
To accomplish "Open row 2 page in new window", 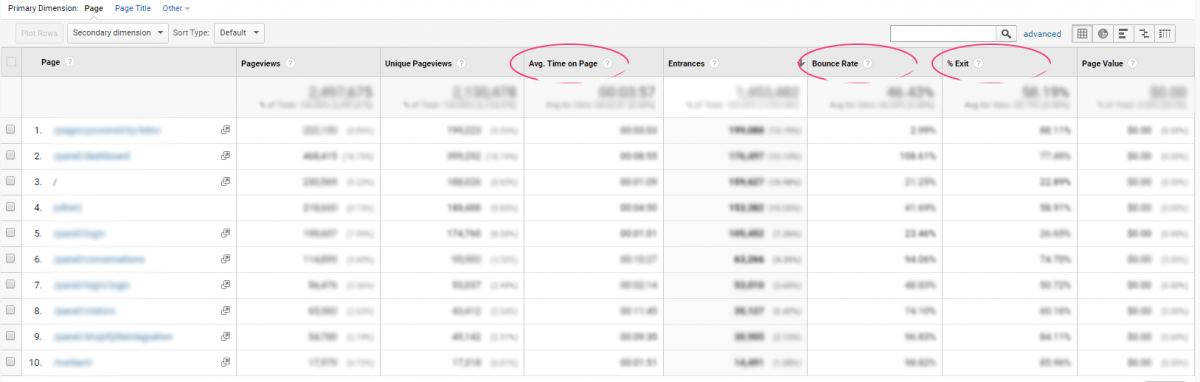I will (226, 156).
